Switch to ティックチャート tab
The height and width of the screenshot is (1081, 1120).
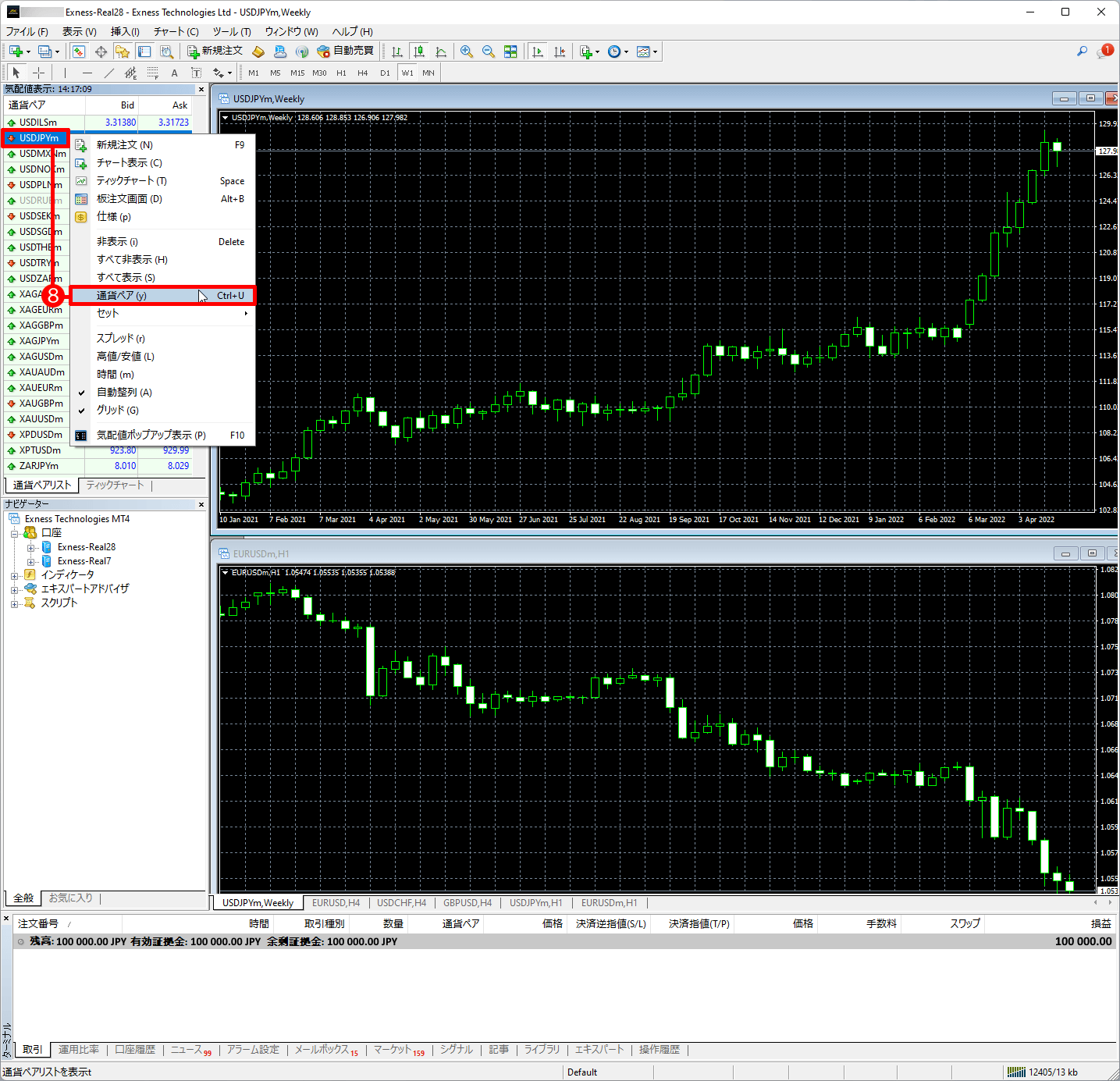click(x=116, y=485)
